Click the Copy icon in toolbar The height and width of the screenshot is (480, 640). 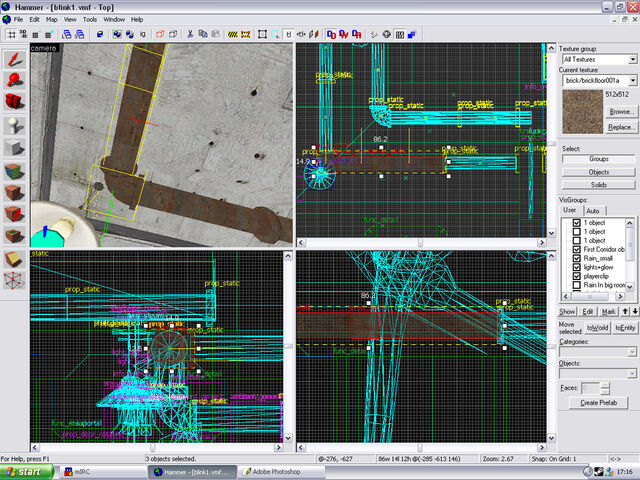[203, 35]
